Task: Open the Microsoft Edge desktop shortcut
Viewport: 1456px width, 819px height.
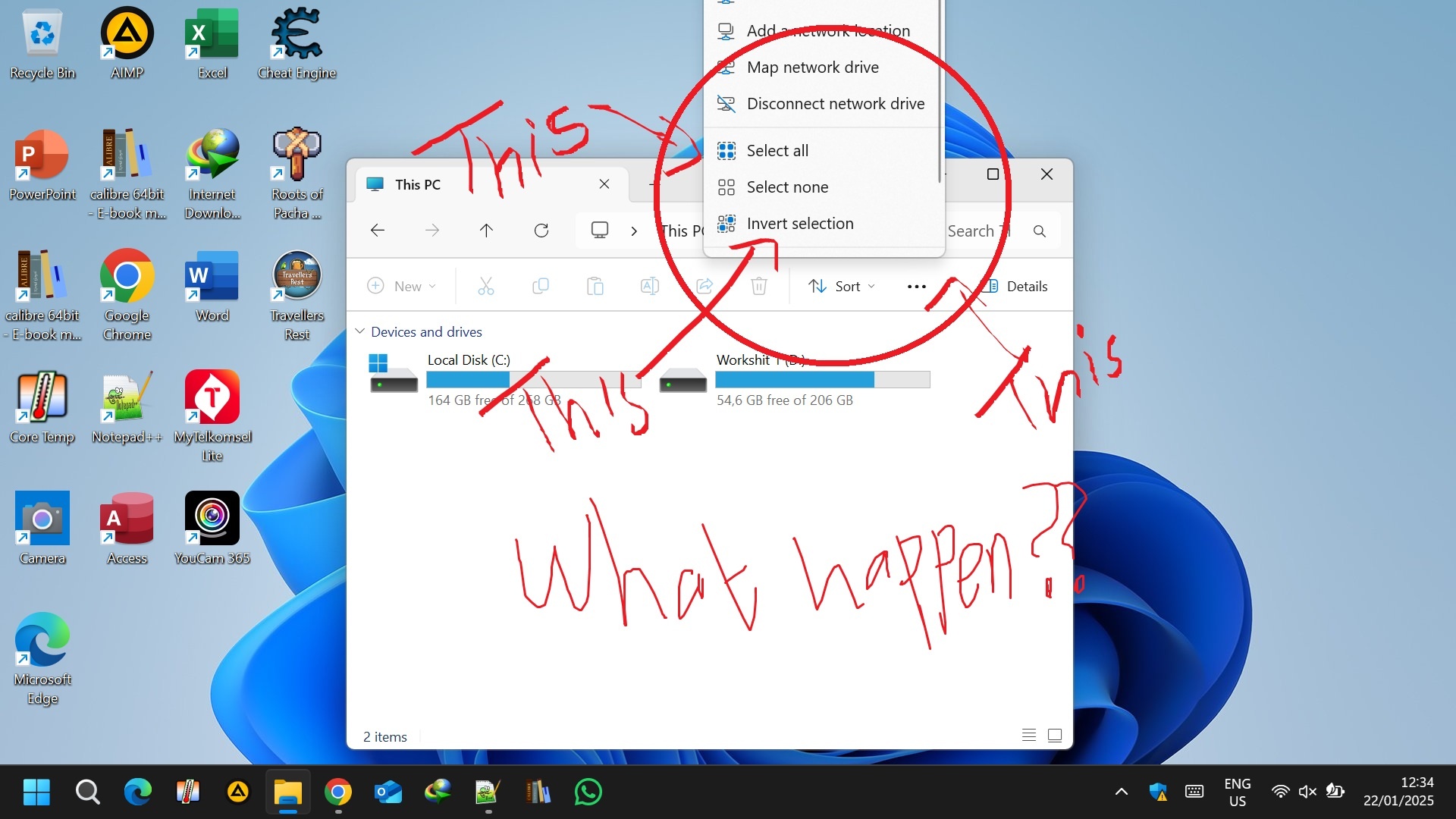Action: pyautogui.click(x=42, y=660)
